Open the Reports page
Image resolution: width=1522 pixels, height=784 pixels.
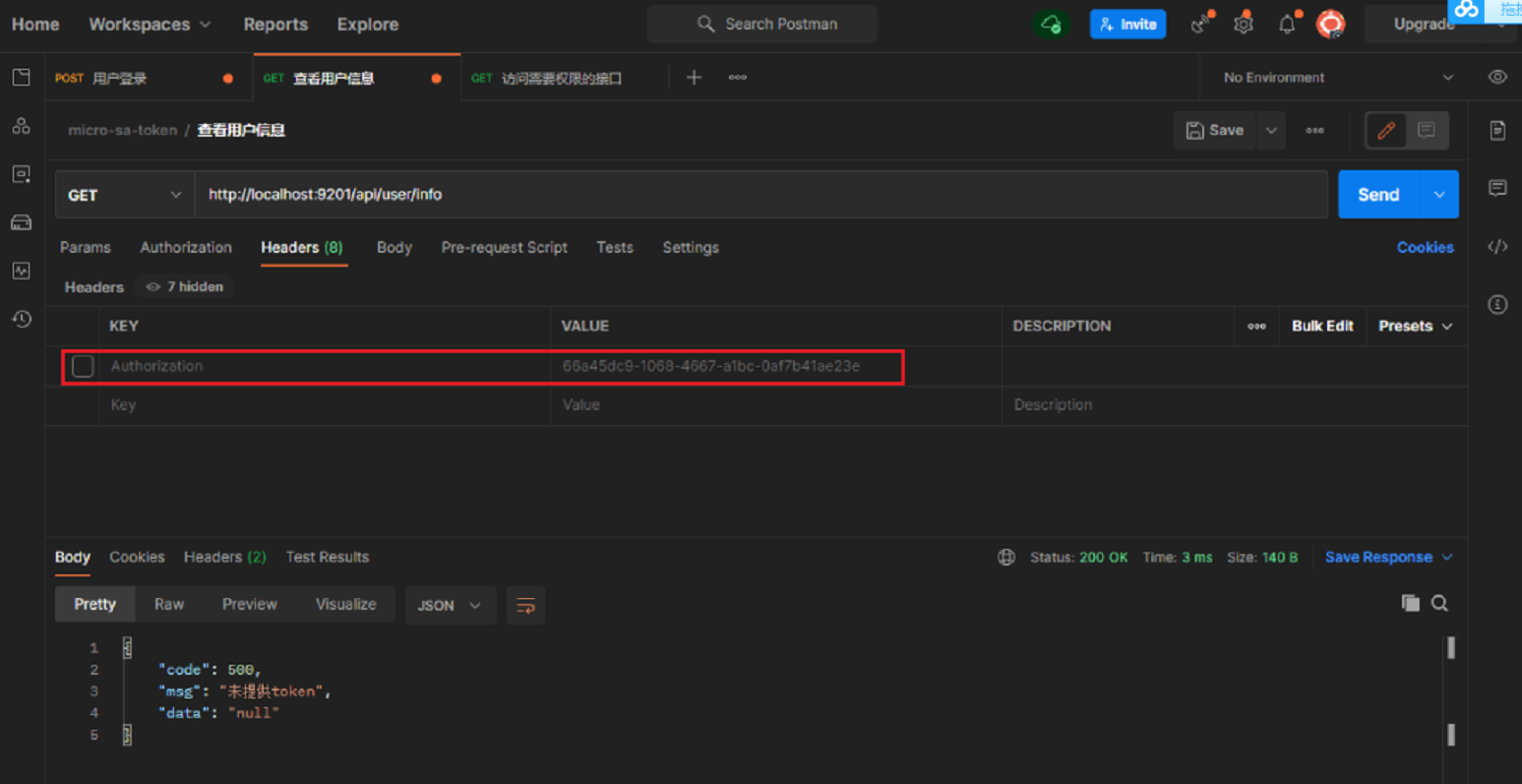[x=275, y=24]
